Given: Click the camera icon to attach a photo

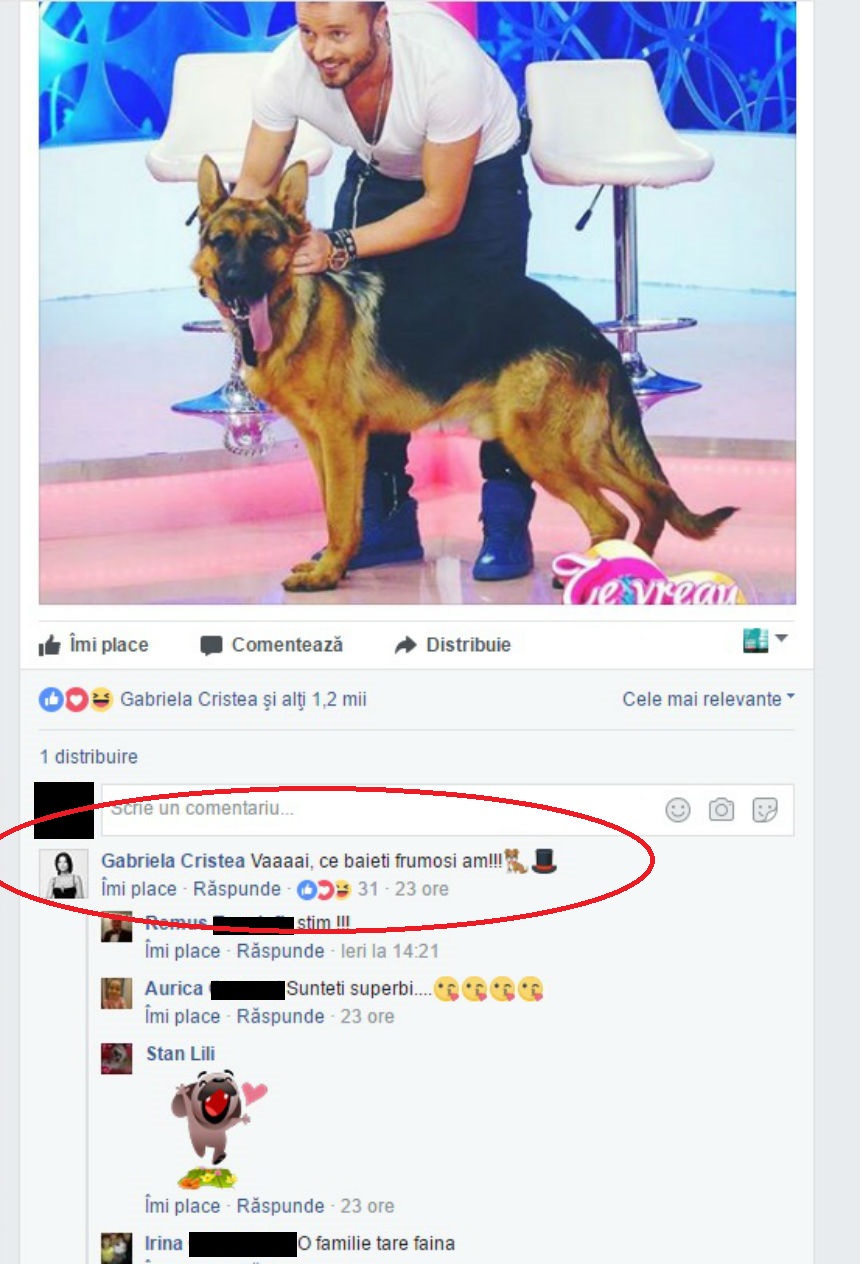Looking at the screenshot, I should click(x=721, y=810).
